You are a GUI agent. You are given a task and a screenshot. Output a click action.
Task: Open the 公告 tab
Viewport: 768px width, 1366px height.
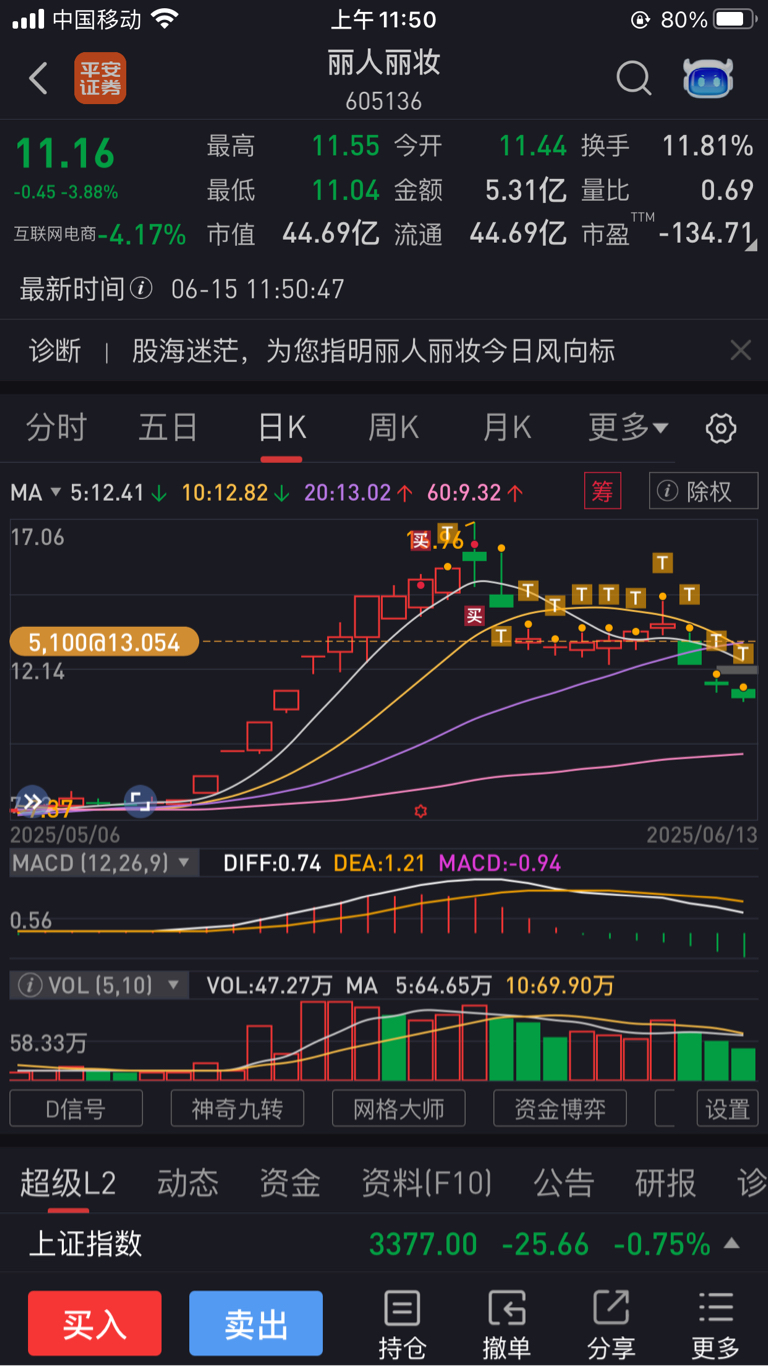[x=564, y=1184]
